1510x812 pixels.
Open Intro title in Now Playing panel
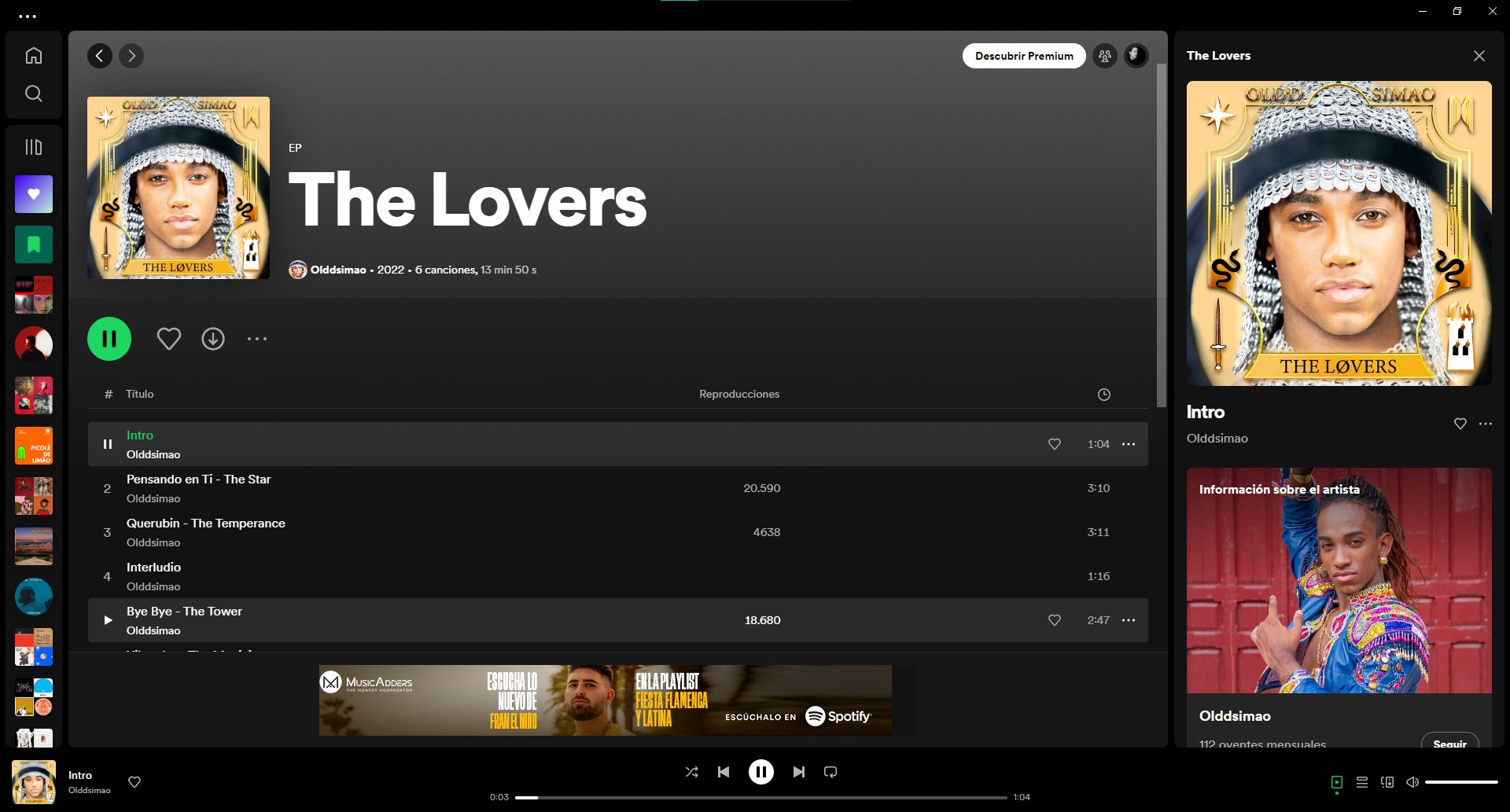point(1206,412)
